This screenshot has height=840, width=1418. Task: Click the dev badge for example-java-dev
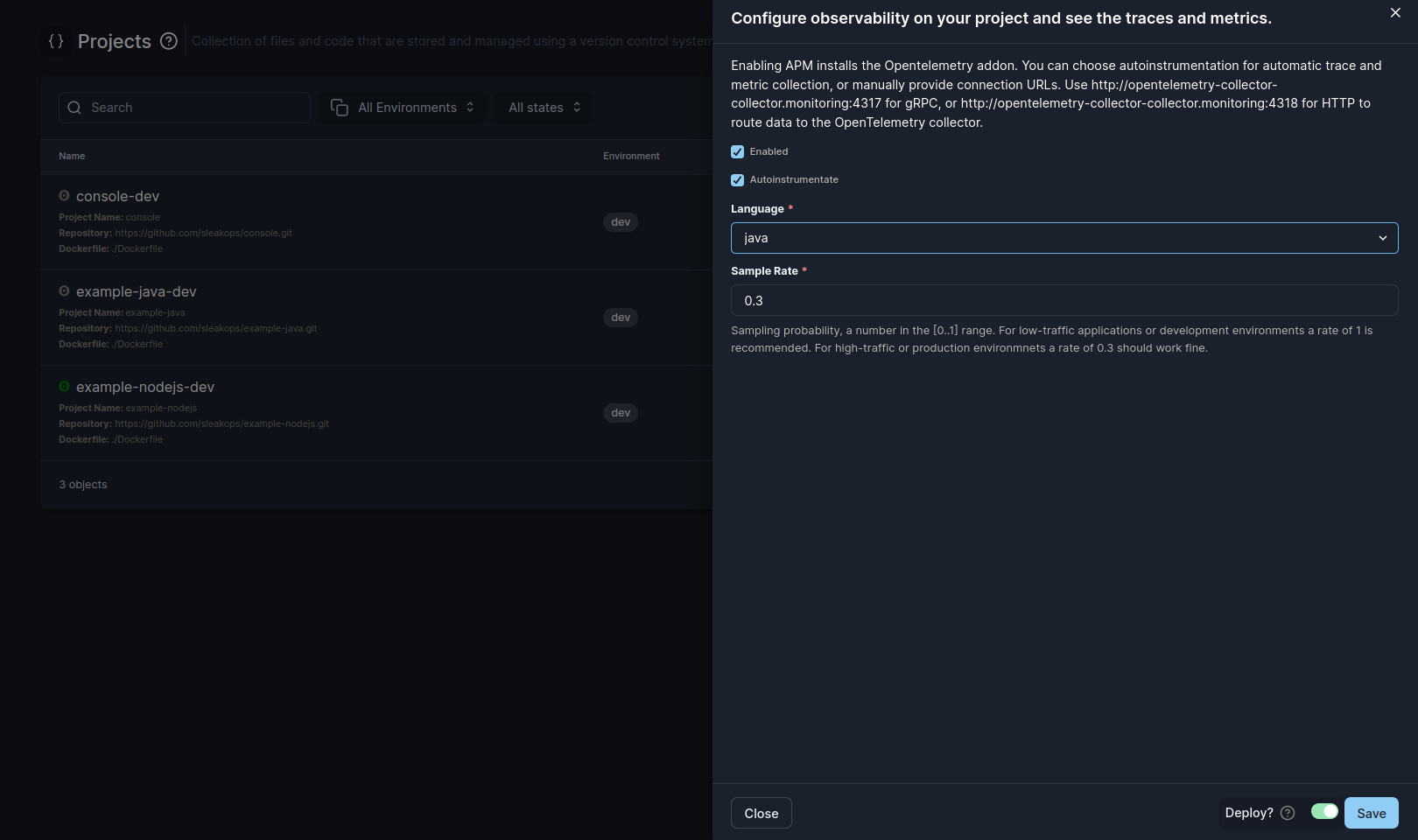pyautogui.click(x=621, y=318)
